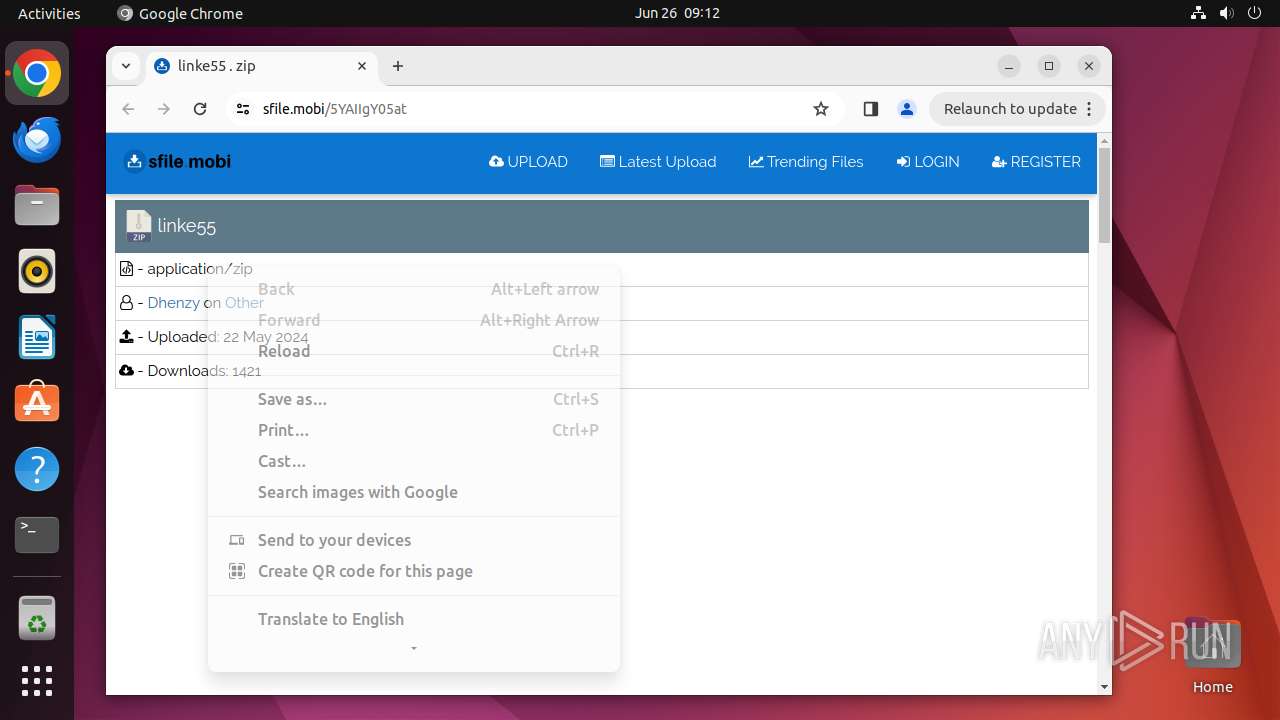This screenshot has width=1280, height=720.
Task: Click the browser forward arrow
Action: [164, 109]
